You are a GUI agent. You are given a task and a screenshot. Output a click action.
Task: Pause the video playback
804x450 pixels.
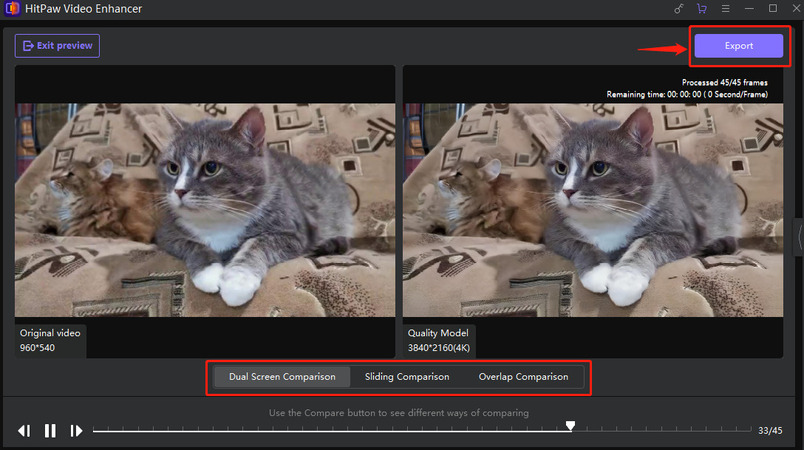point(50,431)
